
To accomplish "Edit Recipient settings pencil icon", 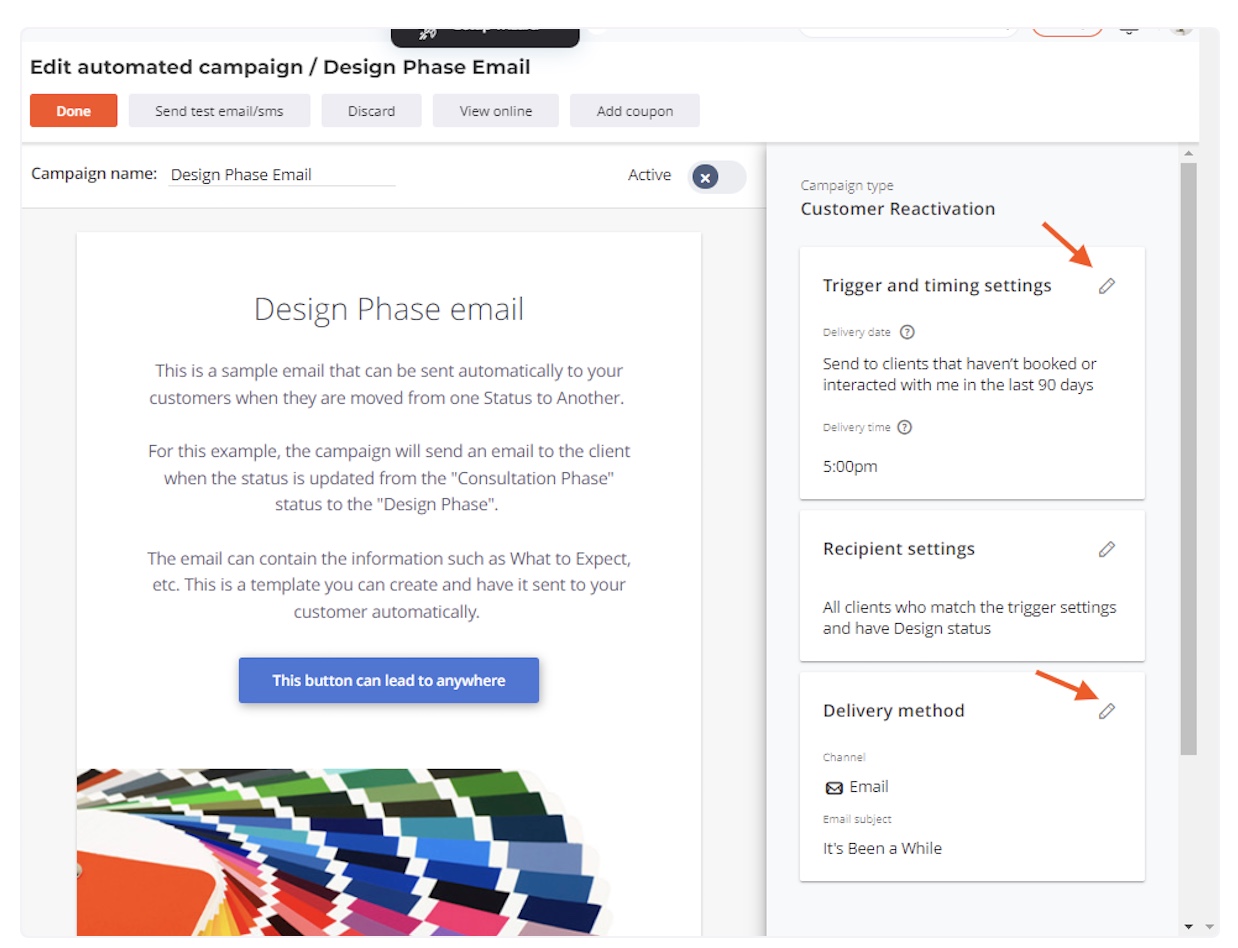I will pyautogui.click(x=1106, y=549).
